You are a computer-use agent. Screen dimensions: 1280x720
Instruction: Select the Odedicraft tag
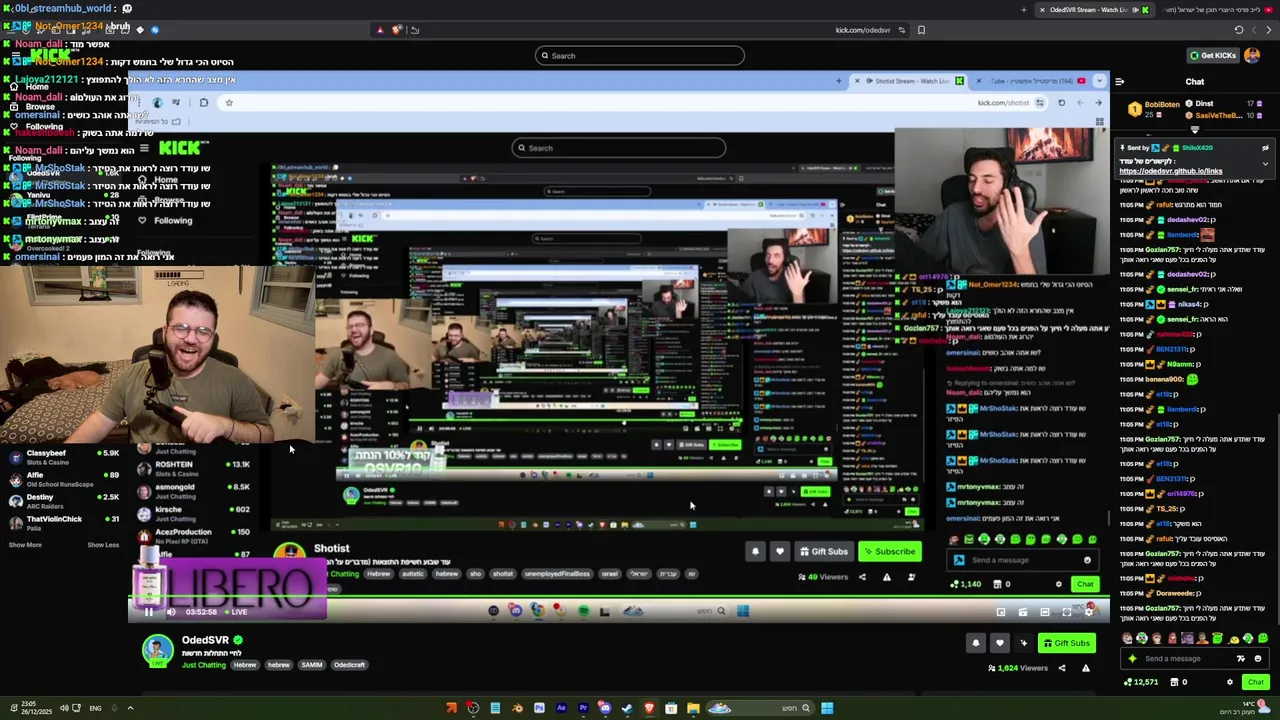tap(349, 665)
